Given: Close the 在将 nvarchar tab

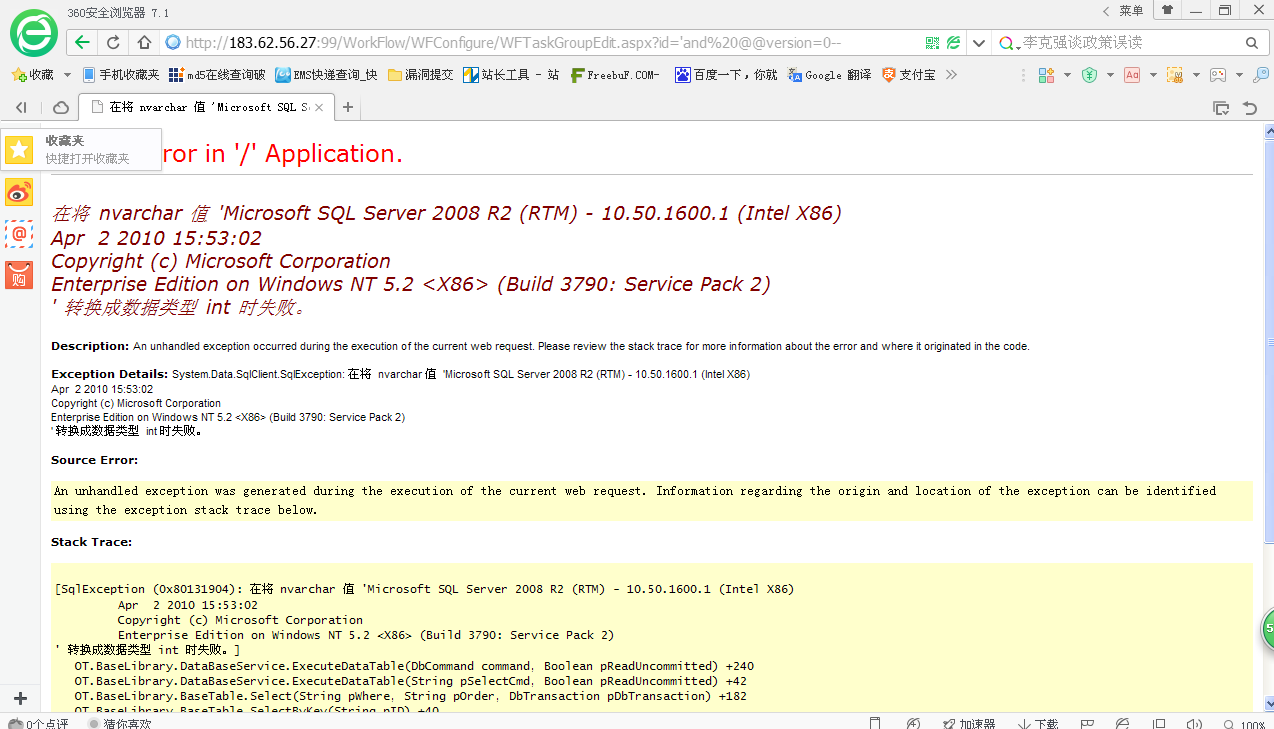Looking at the screenshot, I should [319, 107].
